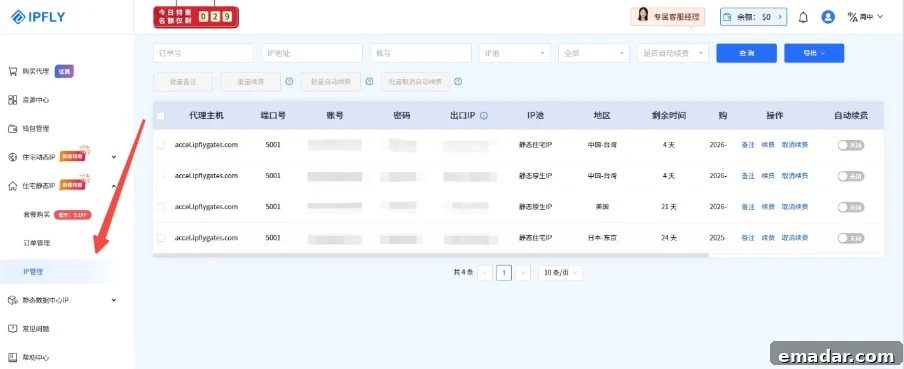Click the 常见问题 question icon
The image size is (904, 369).
[13, 329]
